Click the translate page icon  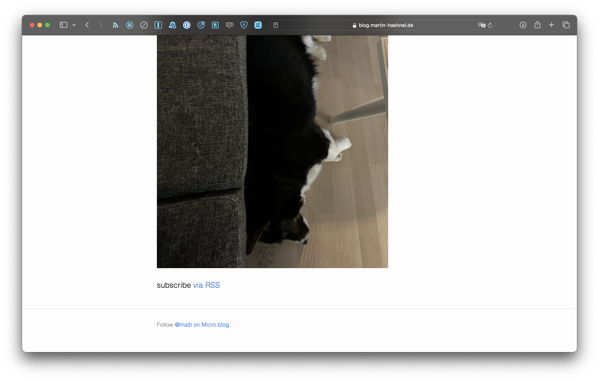click(x=482, y=25)
